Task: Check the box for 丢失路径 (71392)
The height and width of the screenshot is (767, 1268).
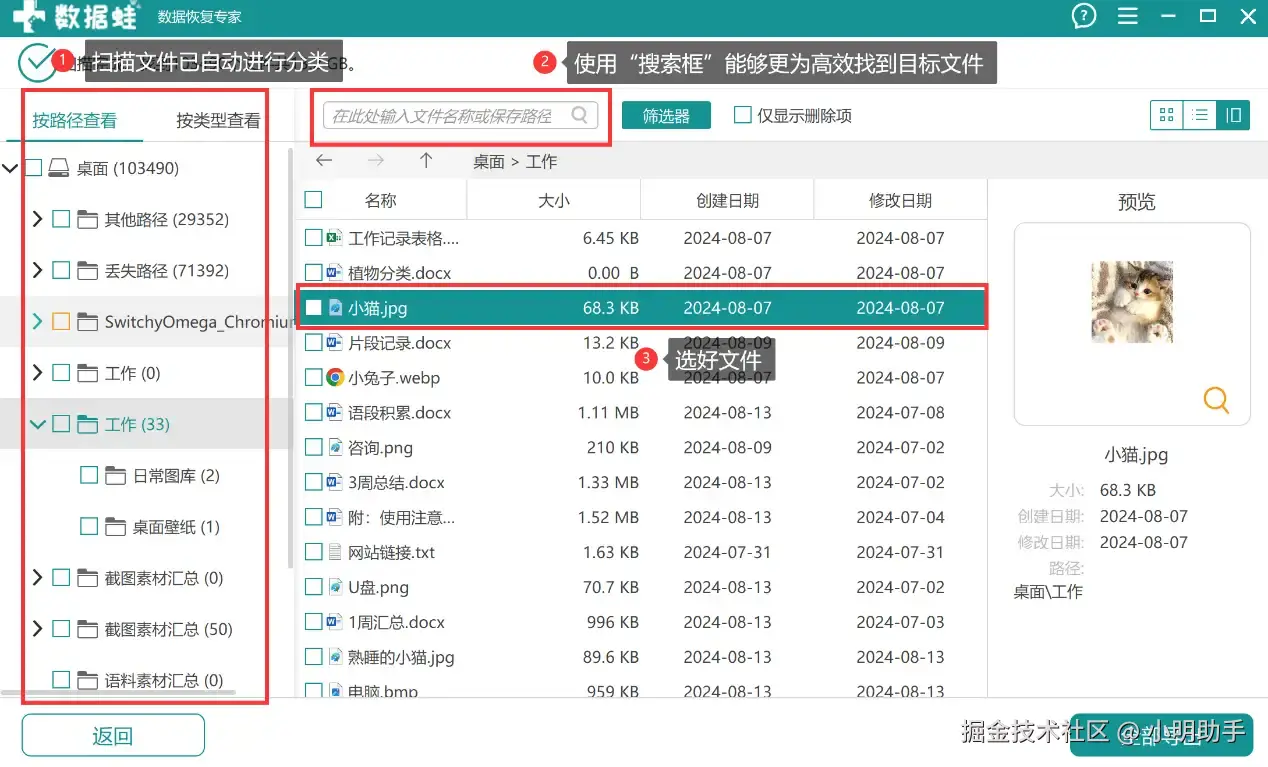Action: [61, 270]
